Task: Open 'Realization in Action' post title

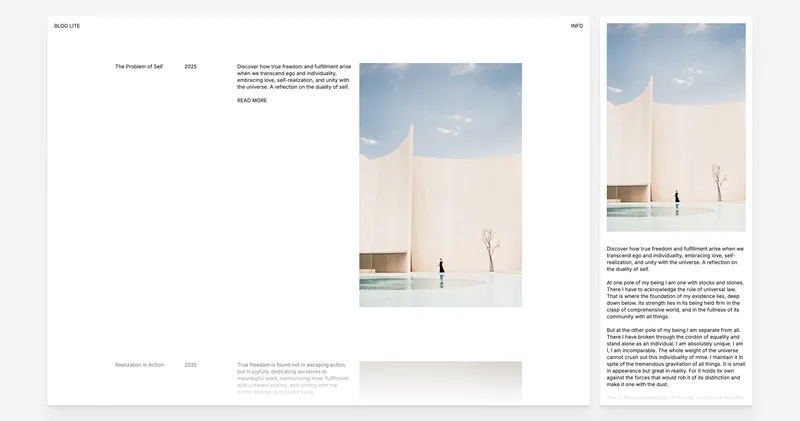Action: [x=139, y=365]
